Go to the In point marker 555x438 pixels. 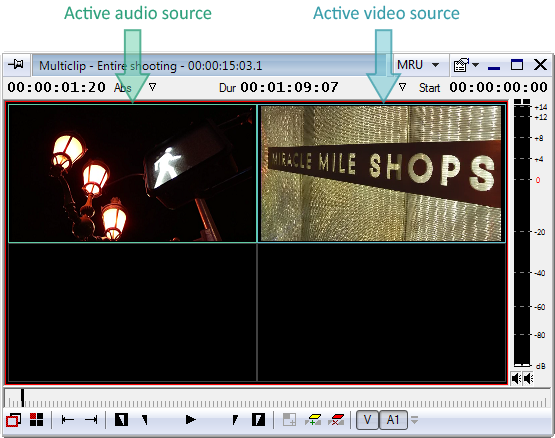pyautogui.click(x=145, y=420)
